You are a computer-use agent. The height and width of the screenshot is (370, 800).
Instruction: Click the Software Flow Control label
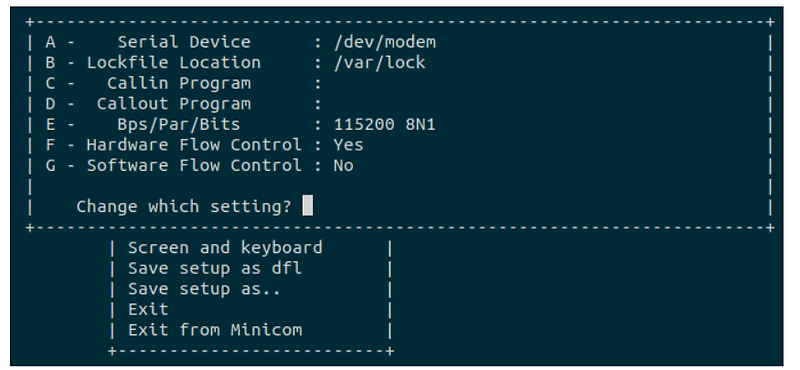(194, 165)
